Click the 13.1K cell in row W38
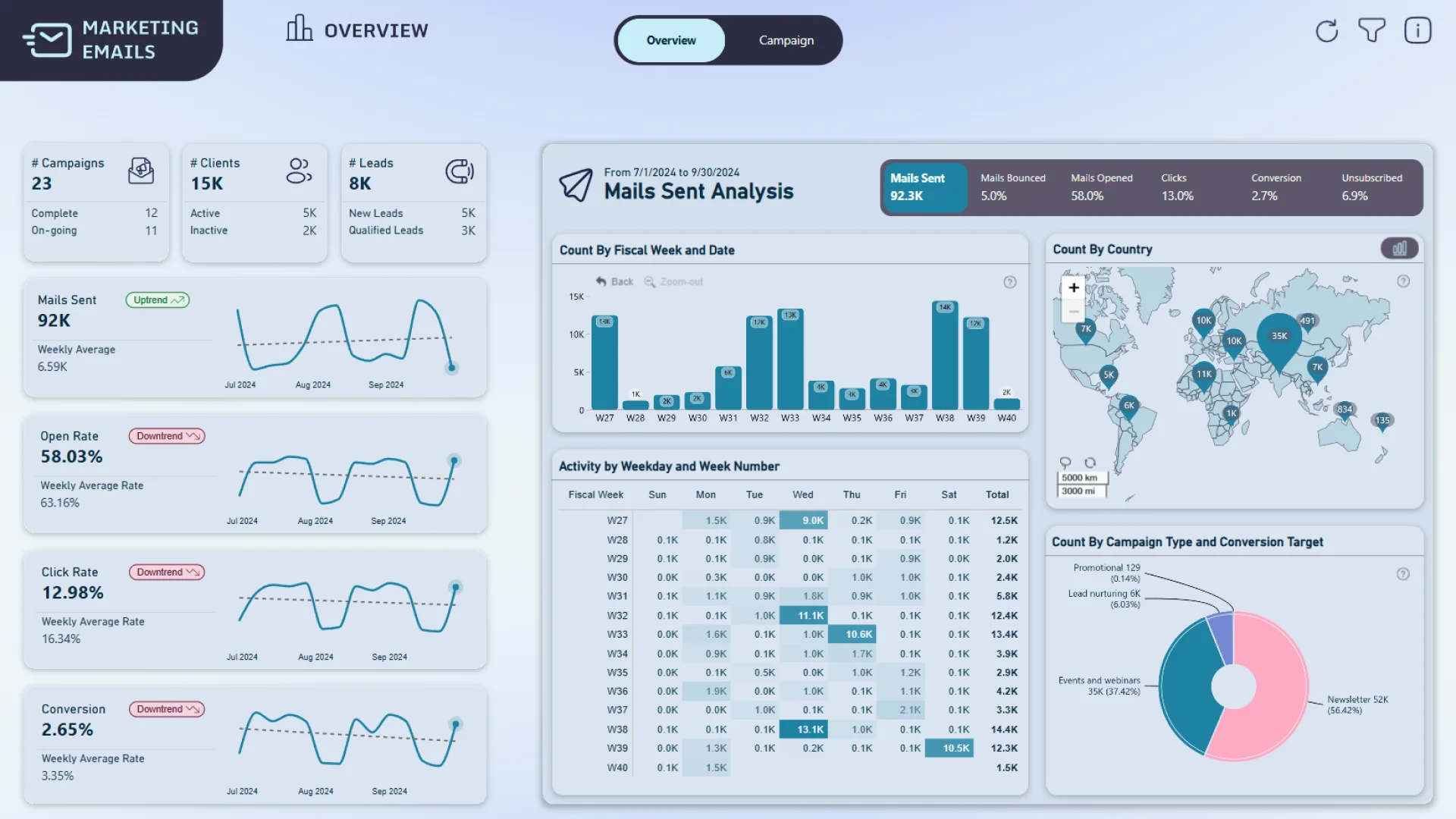This screenshot has height=819, width=1456. (804, 730)
